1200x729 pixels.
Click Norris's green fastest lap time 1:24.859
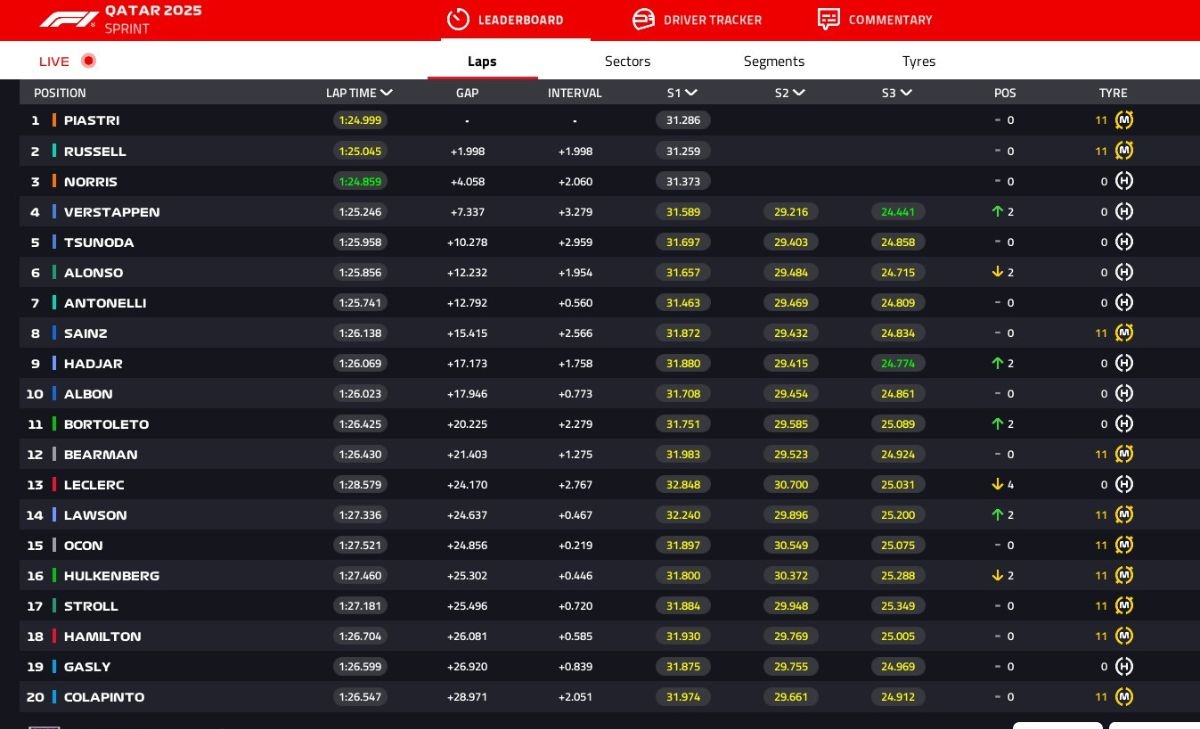point(360,182)
